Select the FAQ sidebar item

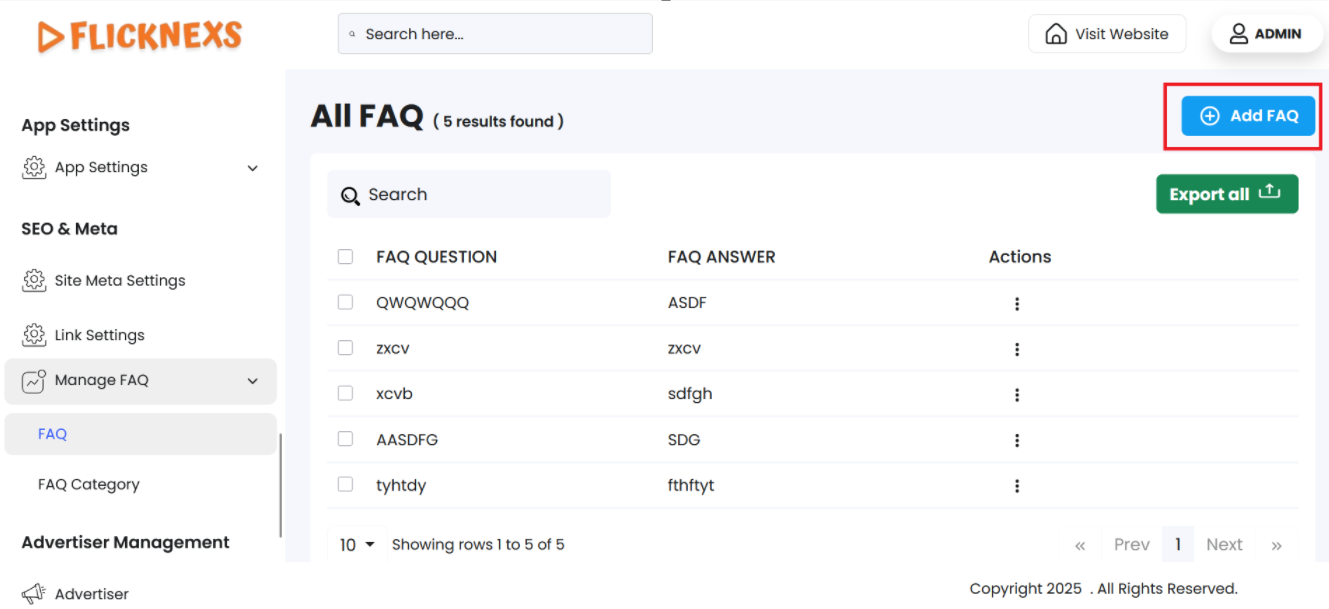point(53,434)
